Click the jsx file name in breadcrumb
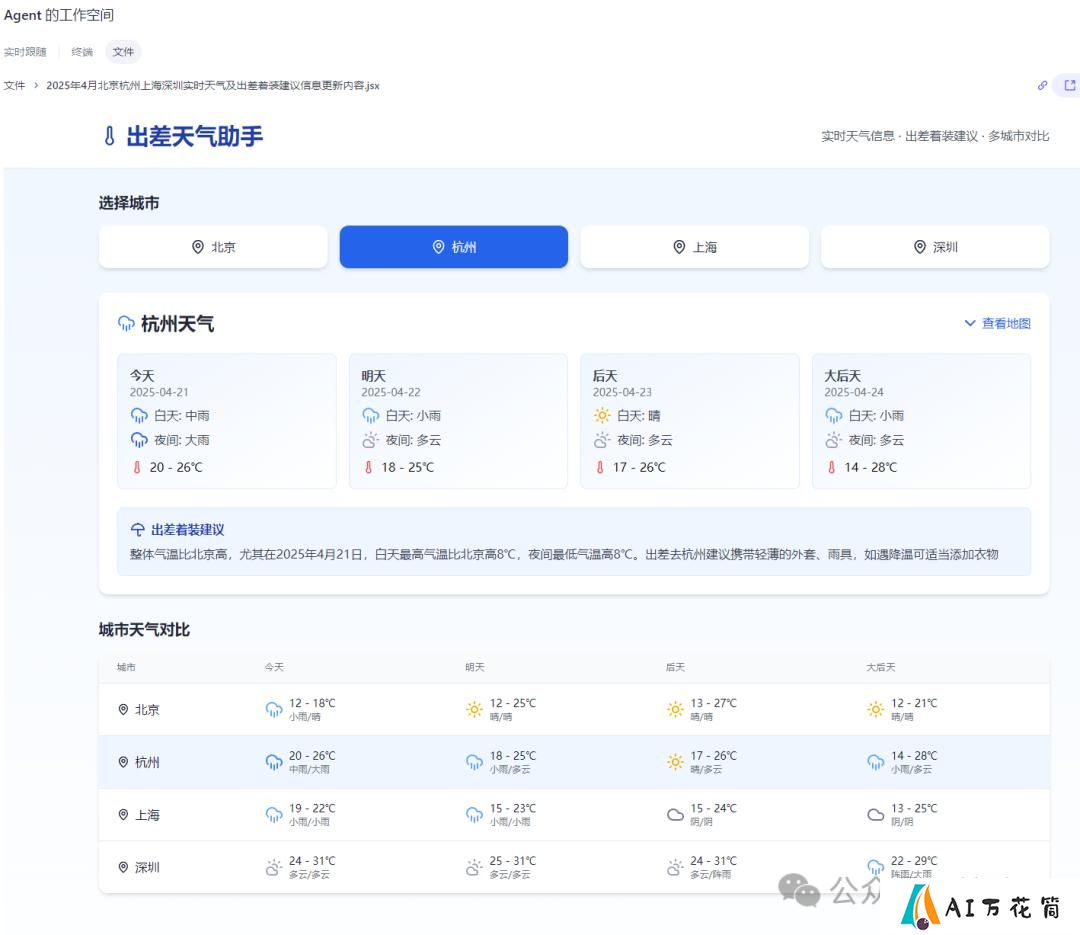1080x935 pixels. click(213, 85)
